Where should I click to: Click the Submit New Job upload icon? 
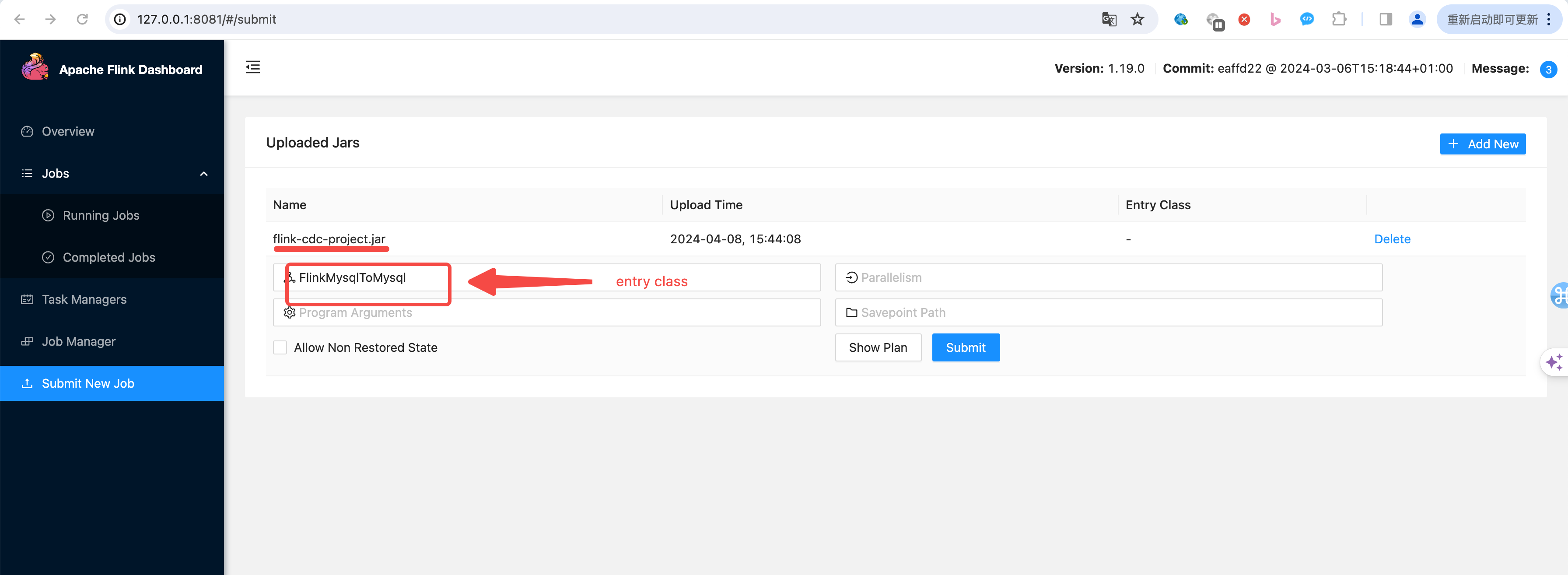(x=28, y=384)
